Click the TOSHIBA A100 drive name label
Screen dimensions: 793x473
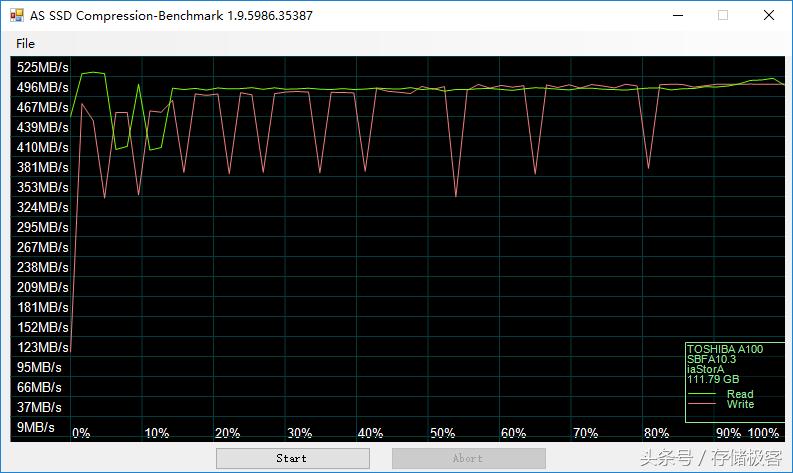725,349
